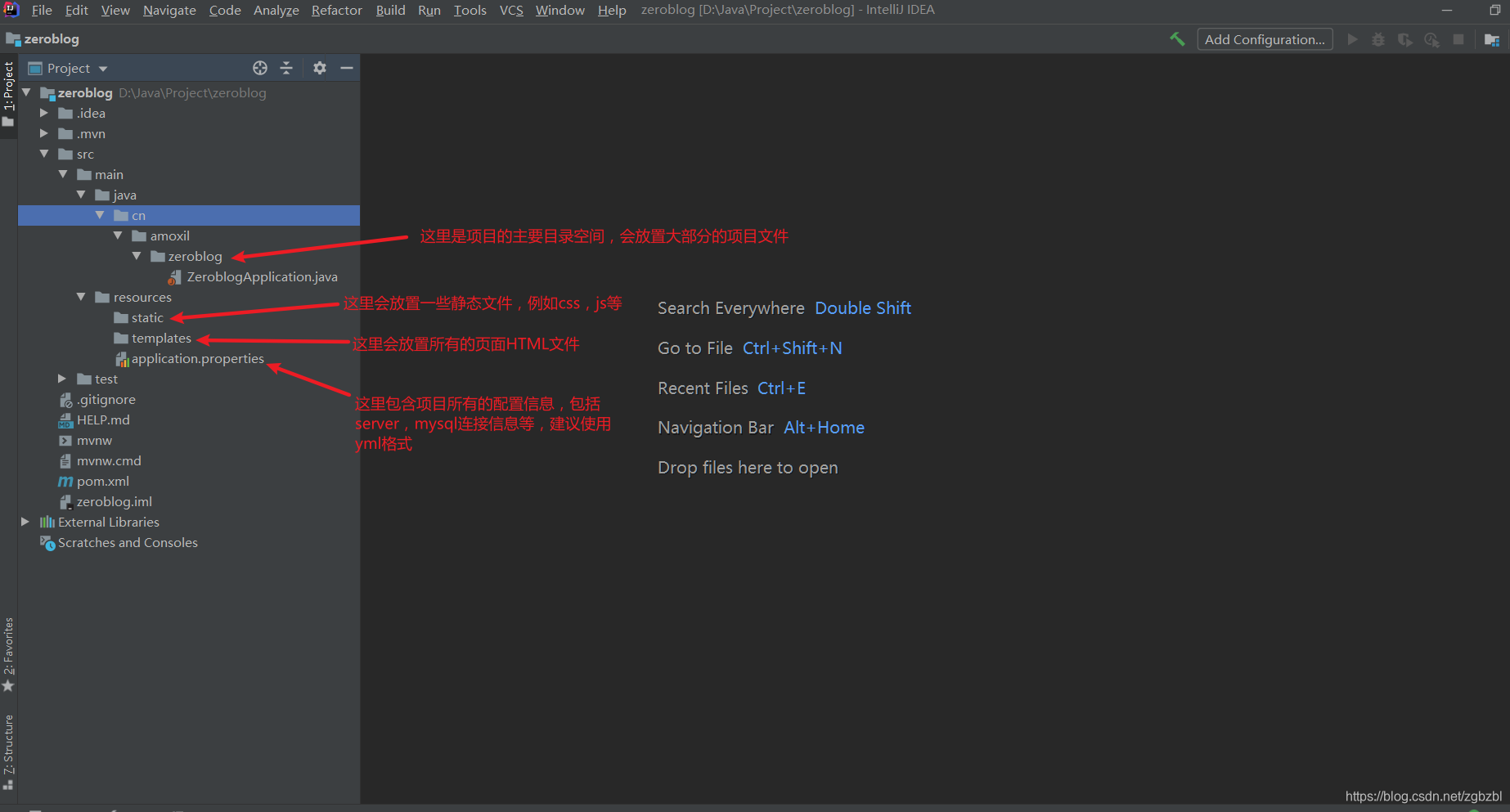
Task: Click the Profiler run icon
Action: click(1431, 39)
